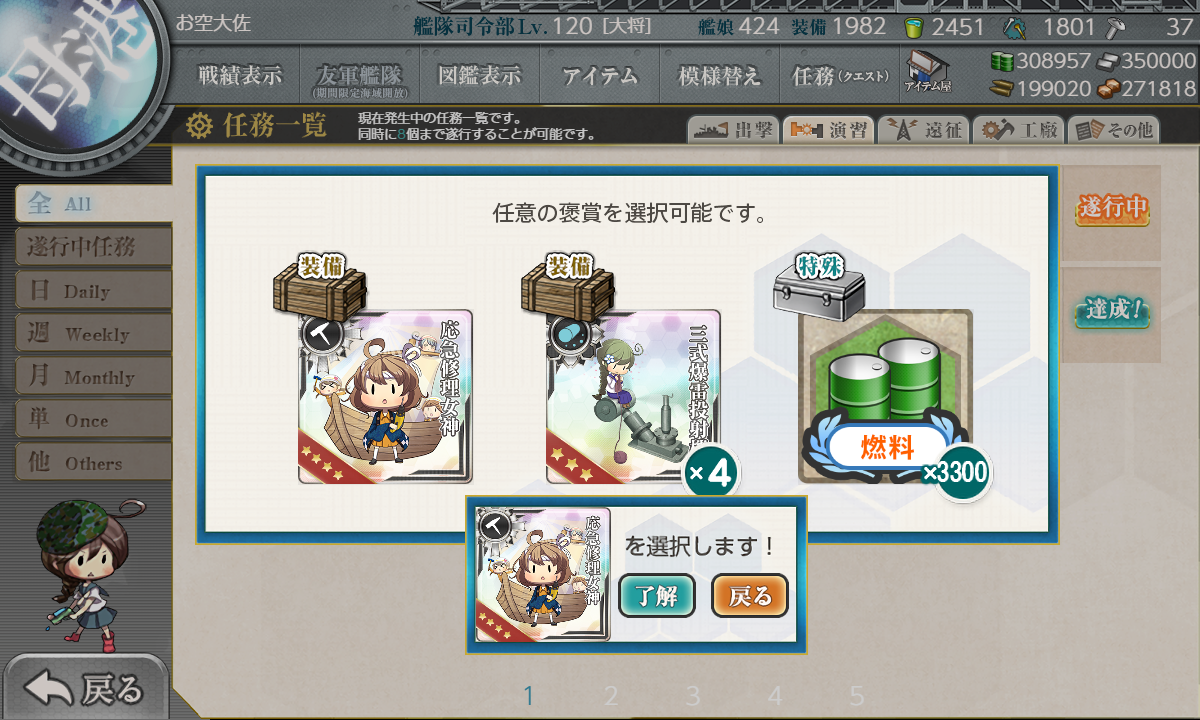
Task: Filter quests by 演習 exercise tab
Action: (827, 130)
